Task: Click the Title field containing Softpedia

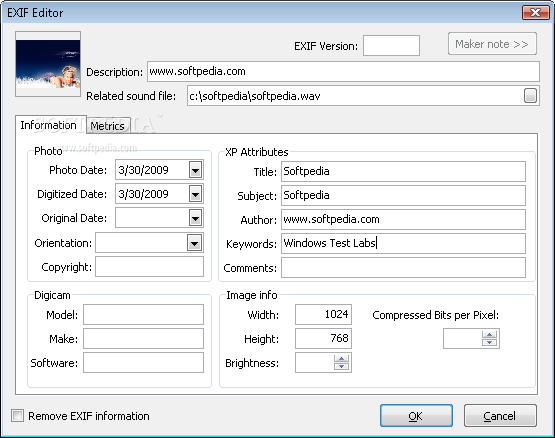Action: click(404, 171)
